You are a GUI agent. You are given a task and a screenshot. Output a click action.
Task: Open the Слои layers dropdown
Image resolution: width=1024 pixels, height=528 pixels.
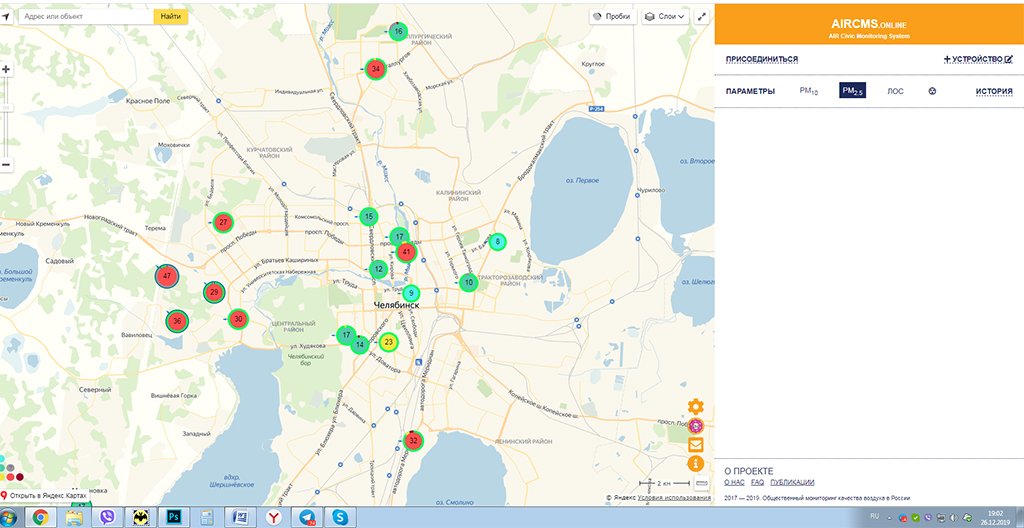(x=665, y=17)
